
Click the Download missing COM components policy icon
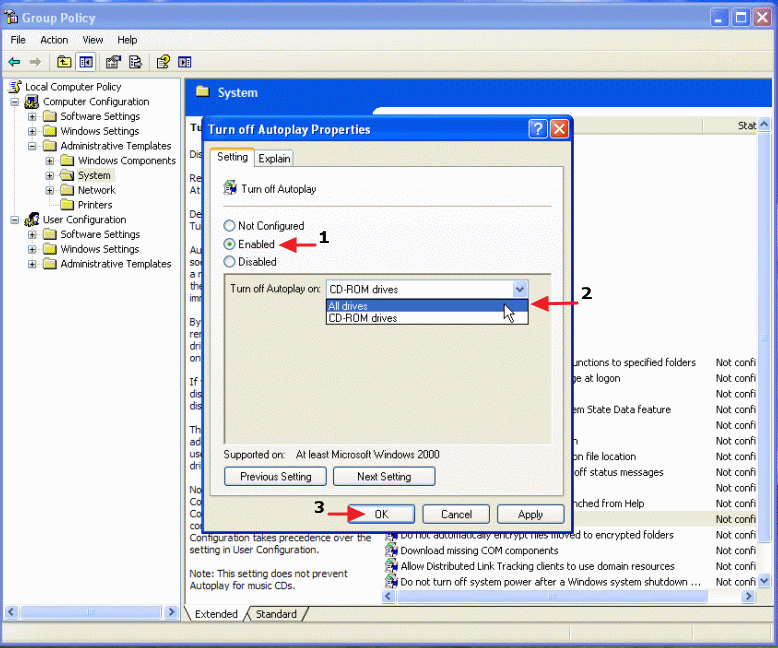(x=391, y=550)
